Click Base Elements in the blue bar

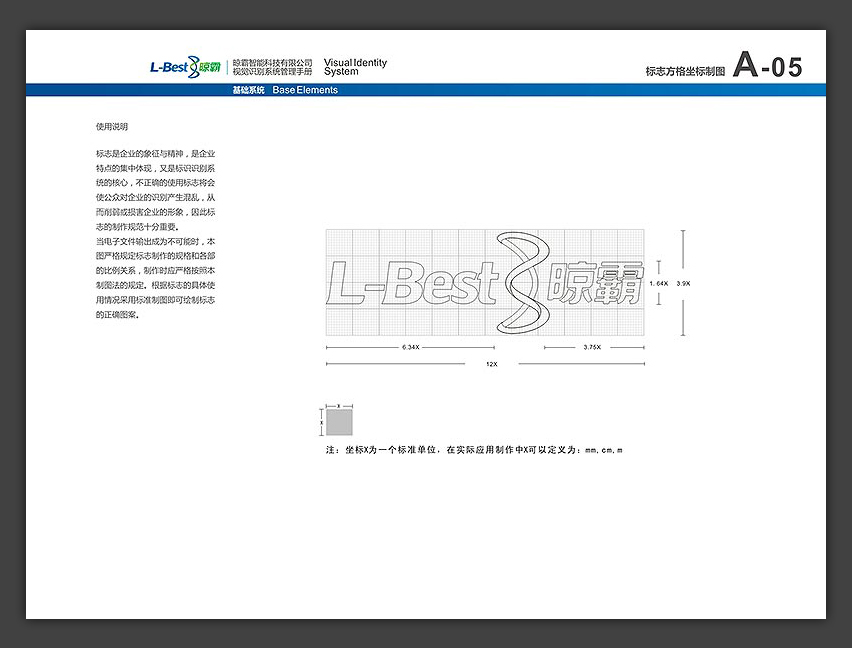pos(305,90)
